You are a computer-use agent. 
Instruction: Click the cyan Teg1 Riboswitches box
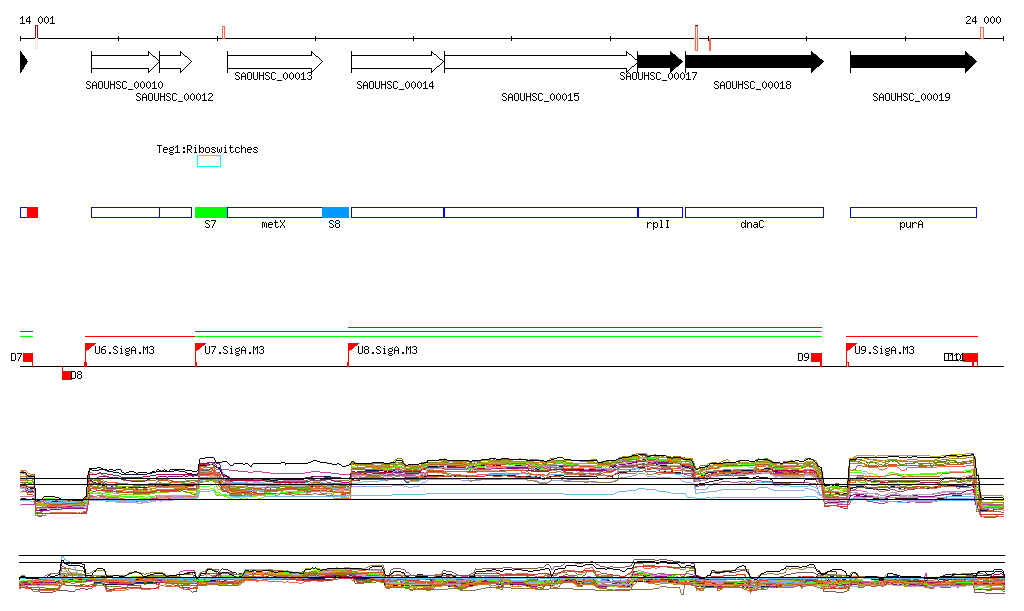click(209, 161)
